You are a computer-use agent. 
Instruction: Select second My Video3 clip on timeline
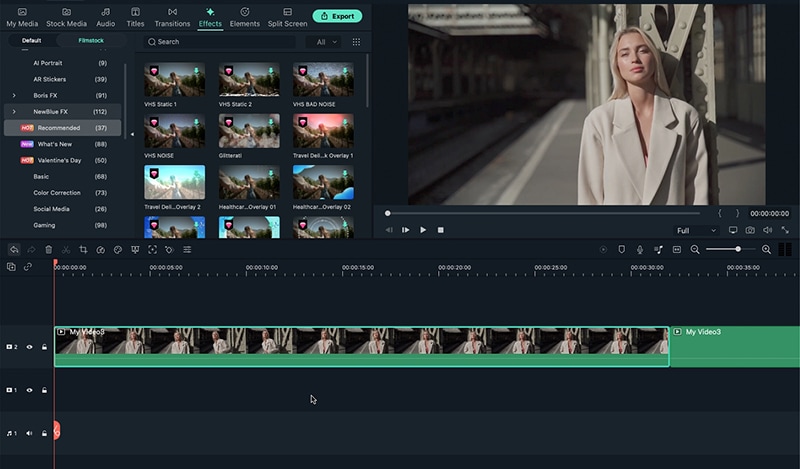click(x=735, y=347)
